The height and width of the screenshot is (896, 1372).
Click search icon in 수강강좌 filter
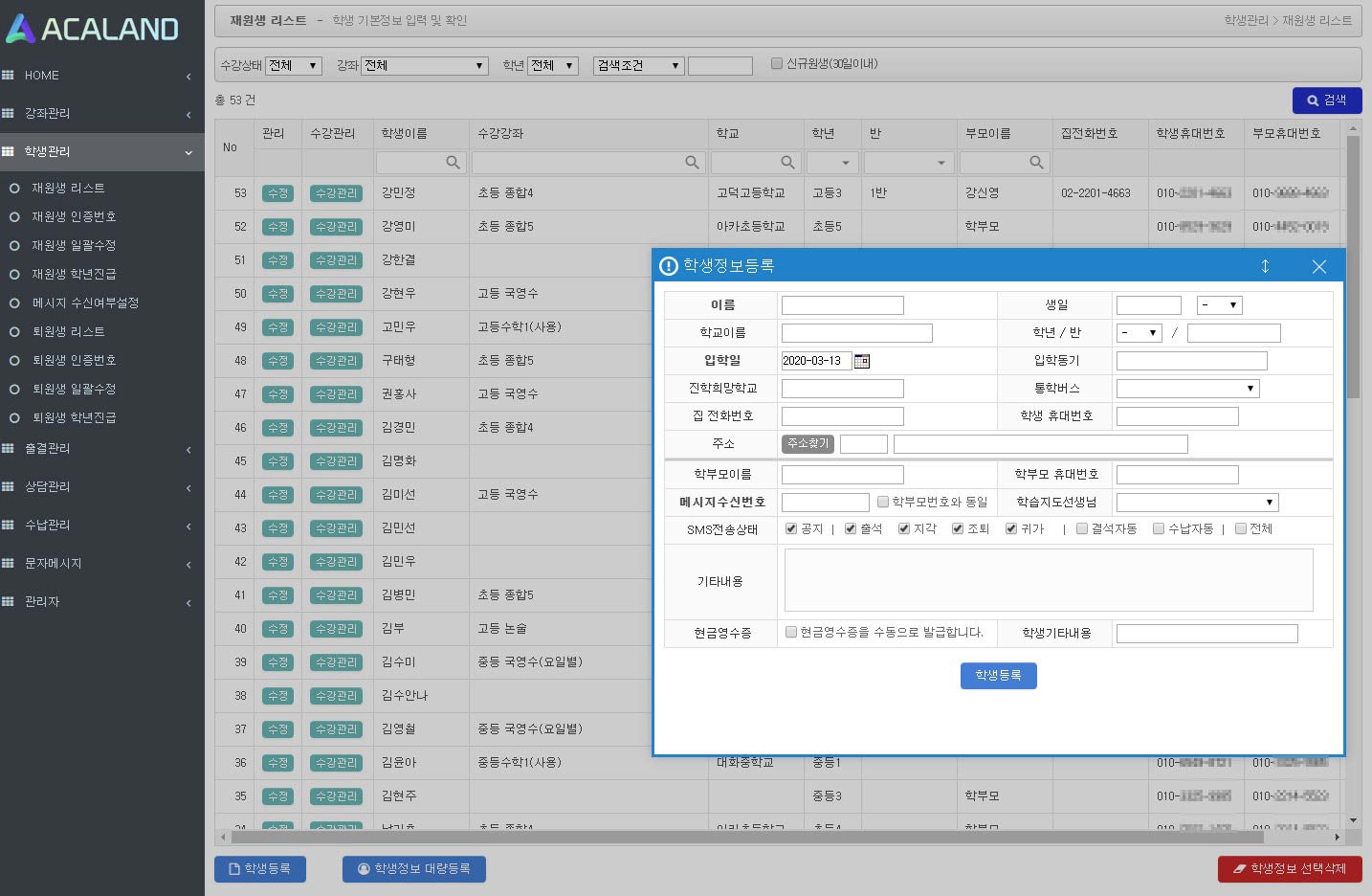coord(693,163)
